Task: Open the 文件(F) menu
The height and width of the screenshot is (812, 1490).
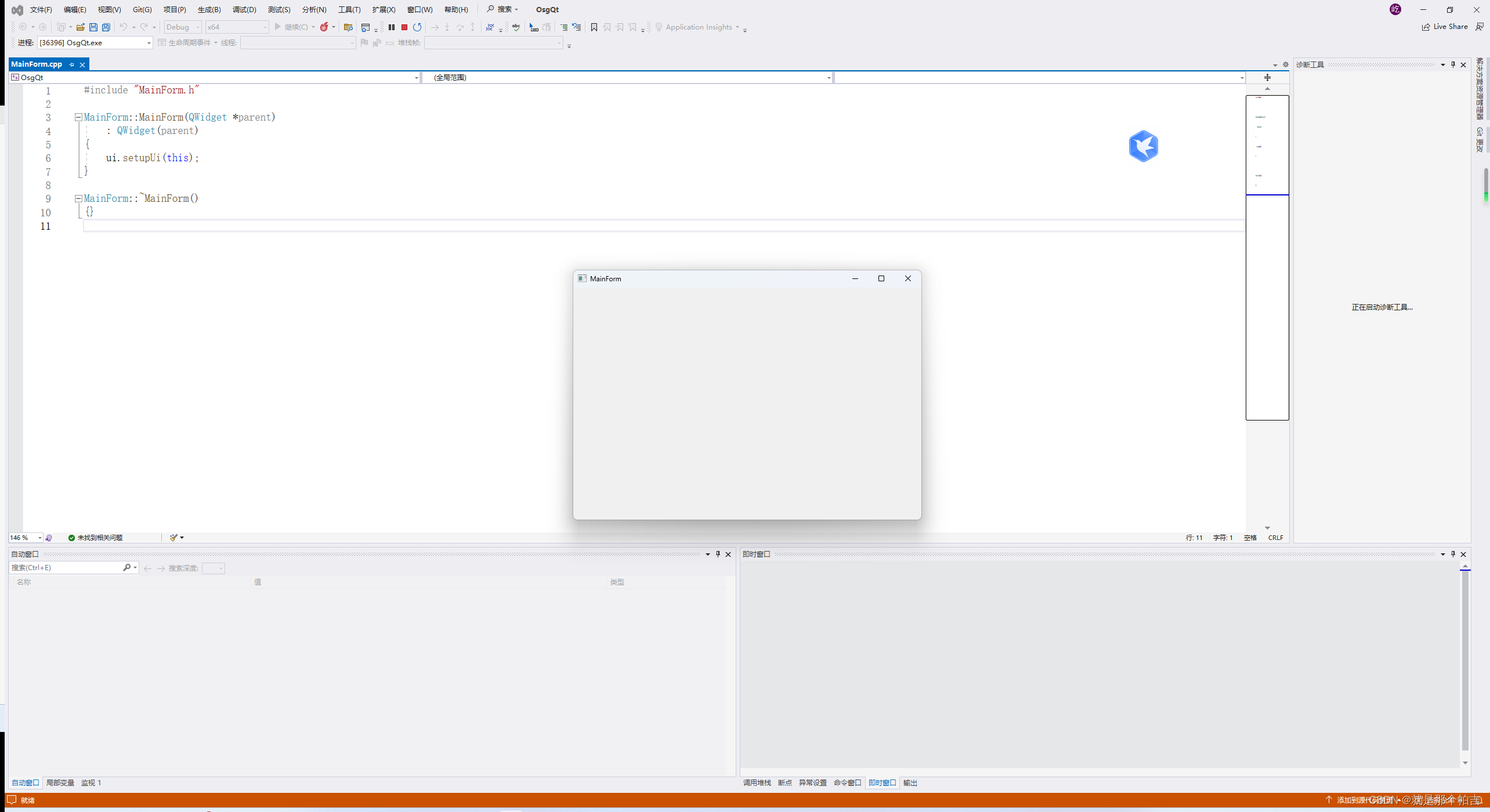Action: click(41, 10)
